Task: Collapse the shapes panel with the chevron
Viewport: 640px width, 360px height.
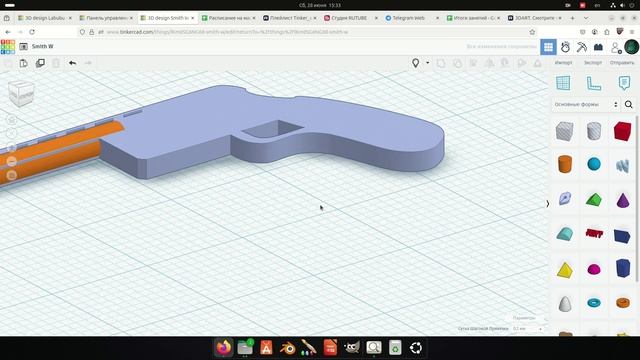Action: (548, 203)
